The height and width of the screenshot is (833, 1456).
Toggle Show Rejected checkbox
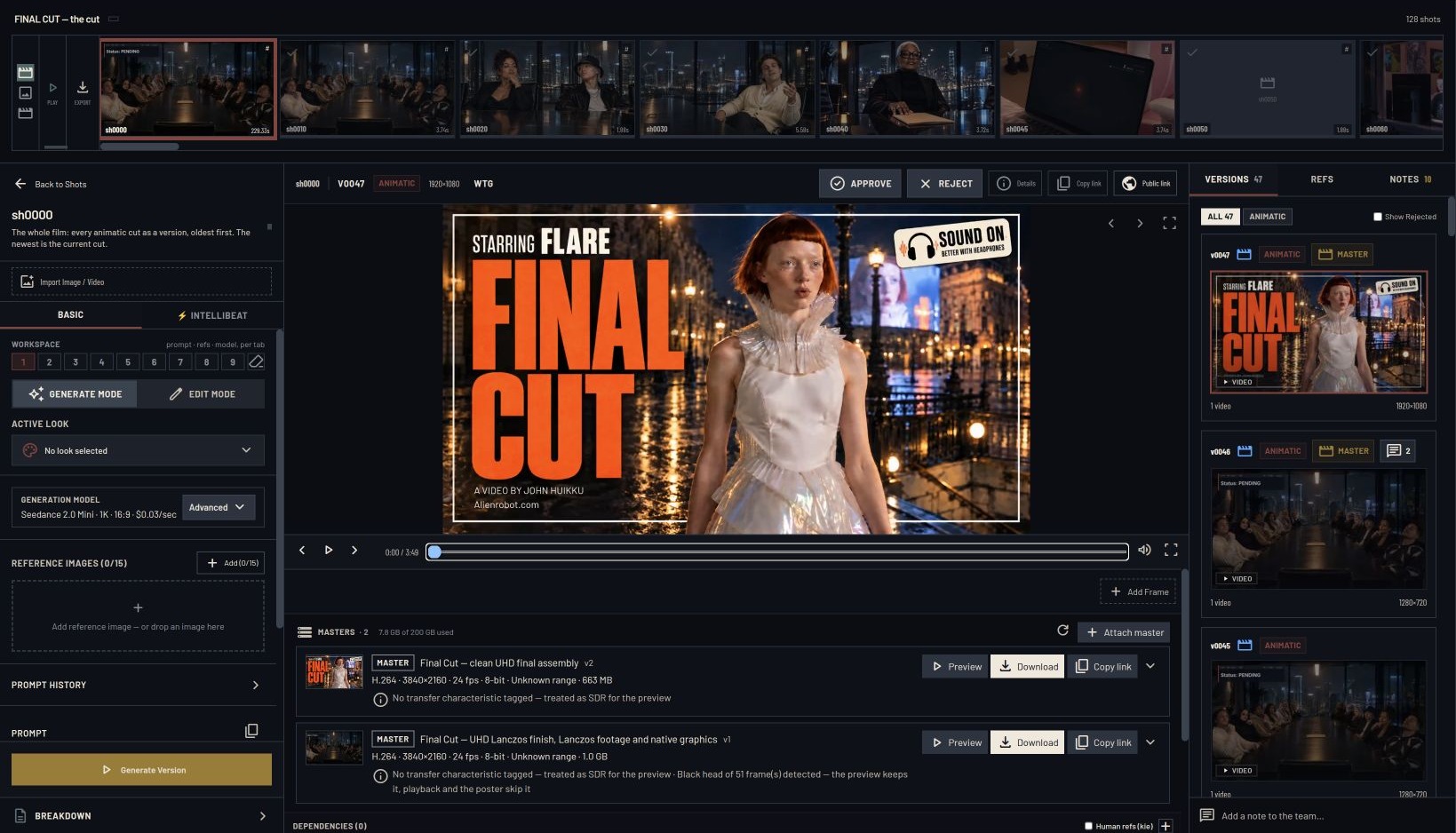[1378, 217]
